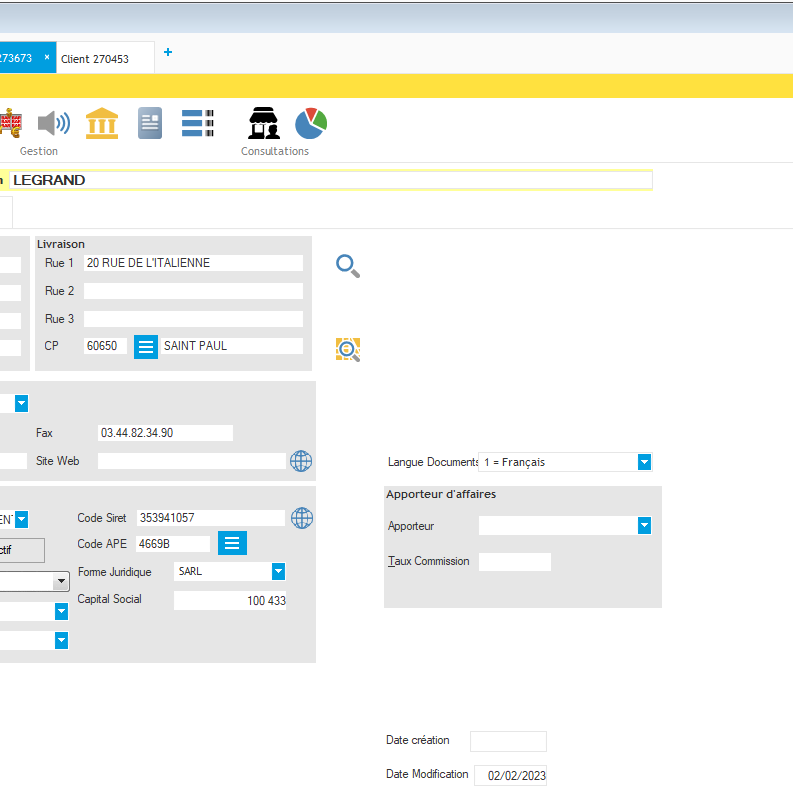Screen dimensions: 793x793
Task: Open the Code APE lookup list button
Action: [x=232, y=543]
